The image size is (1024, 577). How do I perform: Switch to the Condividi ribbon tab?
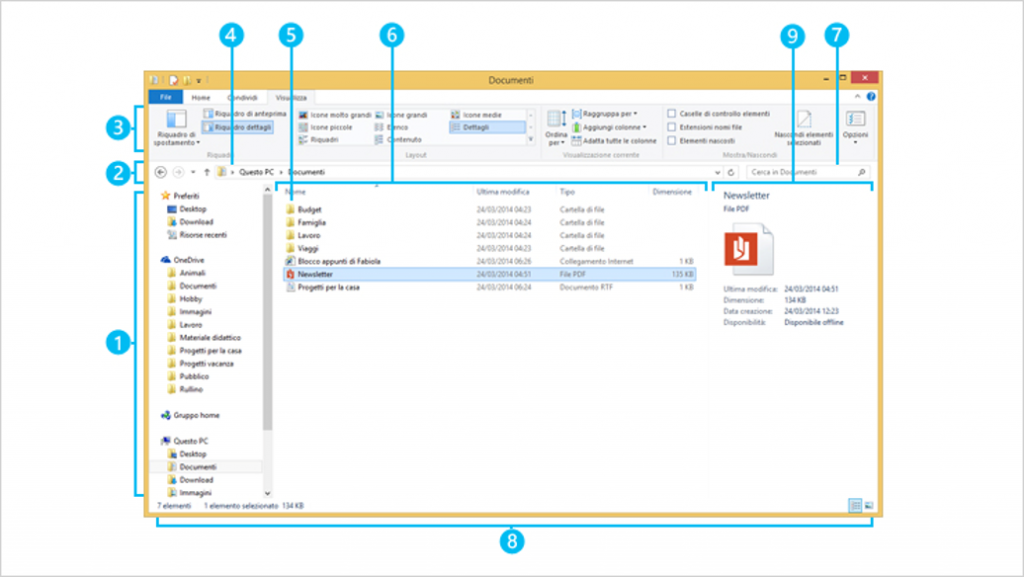(242, 98)
